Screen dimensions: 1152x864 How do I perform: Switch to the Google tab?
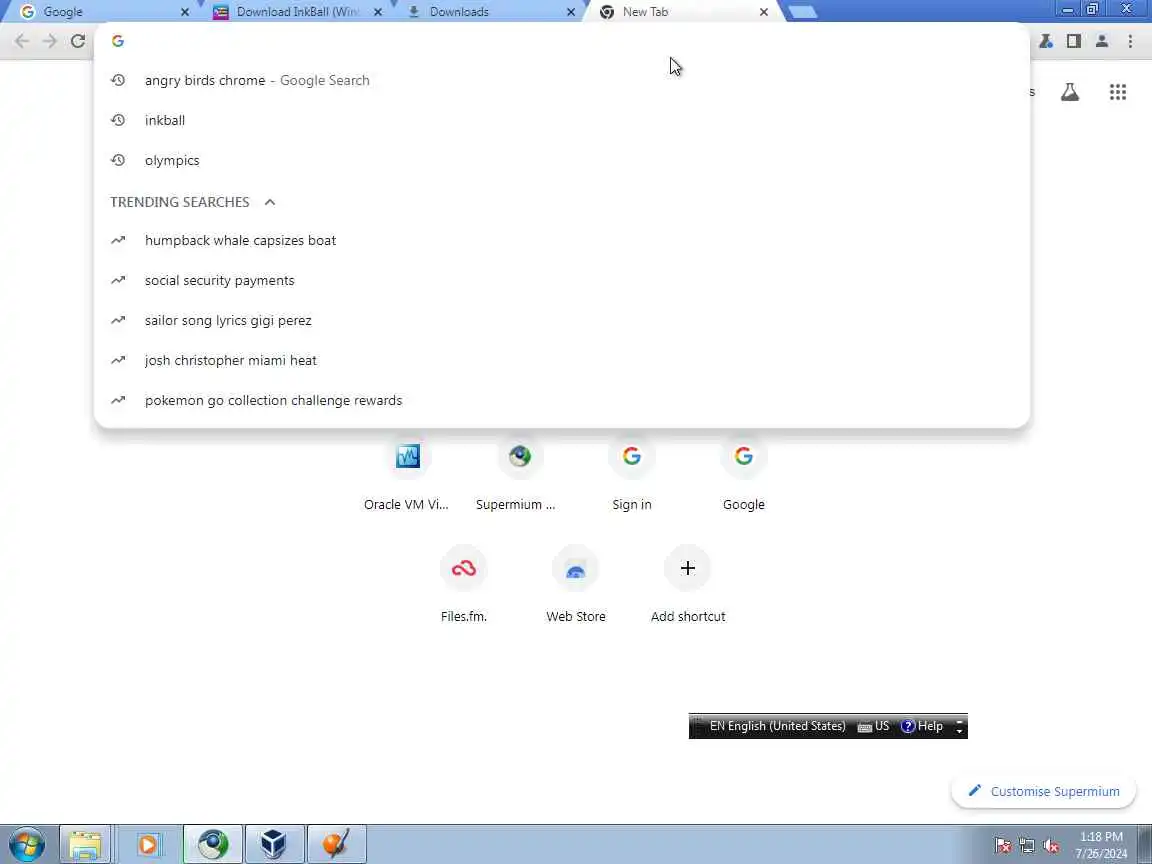[98, 12]
